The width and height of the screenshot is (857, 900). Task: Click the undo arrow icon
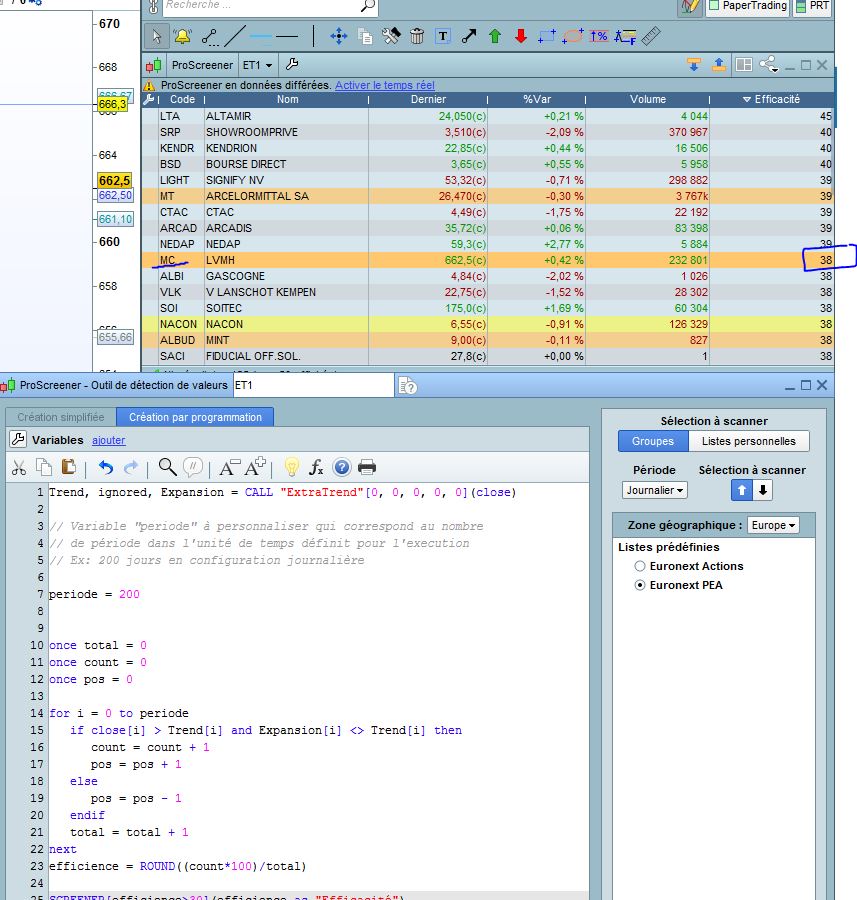coord(106,468)
